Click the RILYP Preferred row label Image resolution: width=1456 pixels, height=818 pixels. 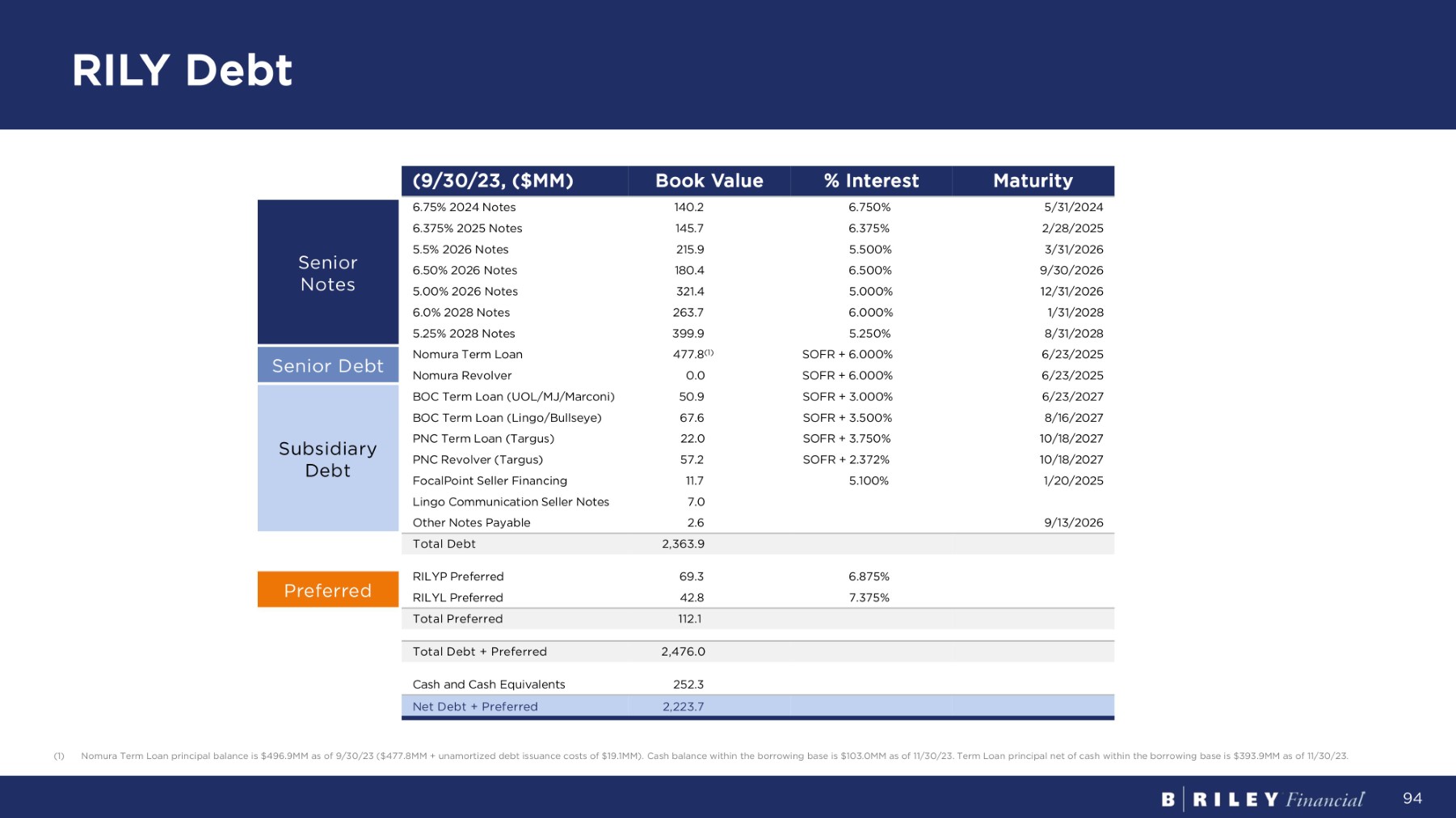pyautogui.click(x=457, y=576)
